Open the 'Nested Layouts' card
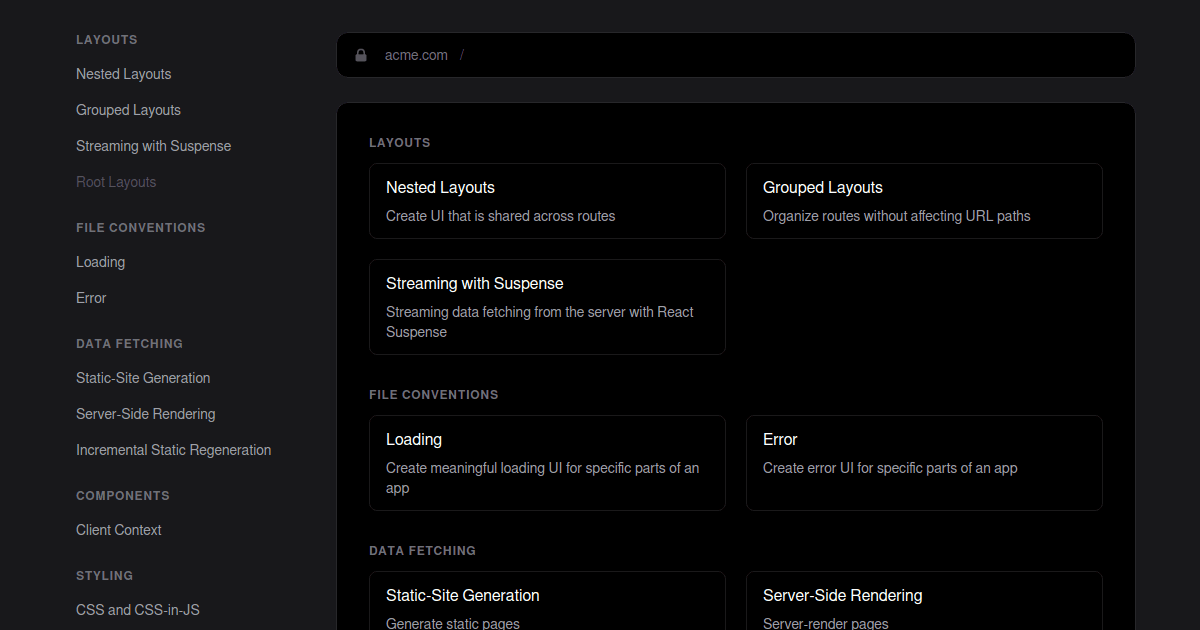1200x630 pixels. [x=547, y=200]
